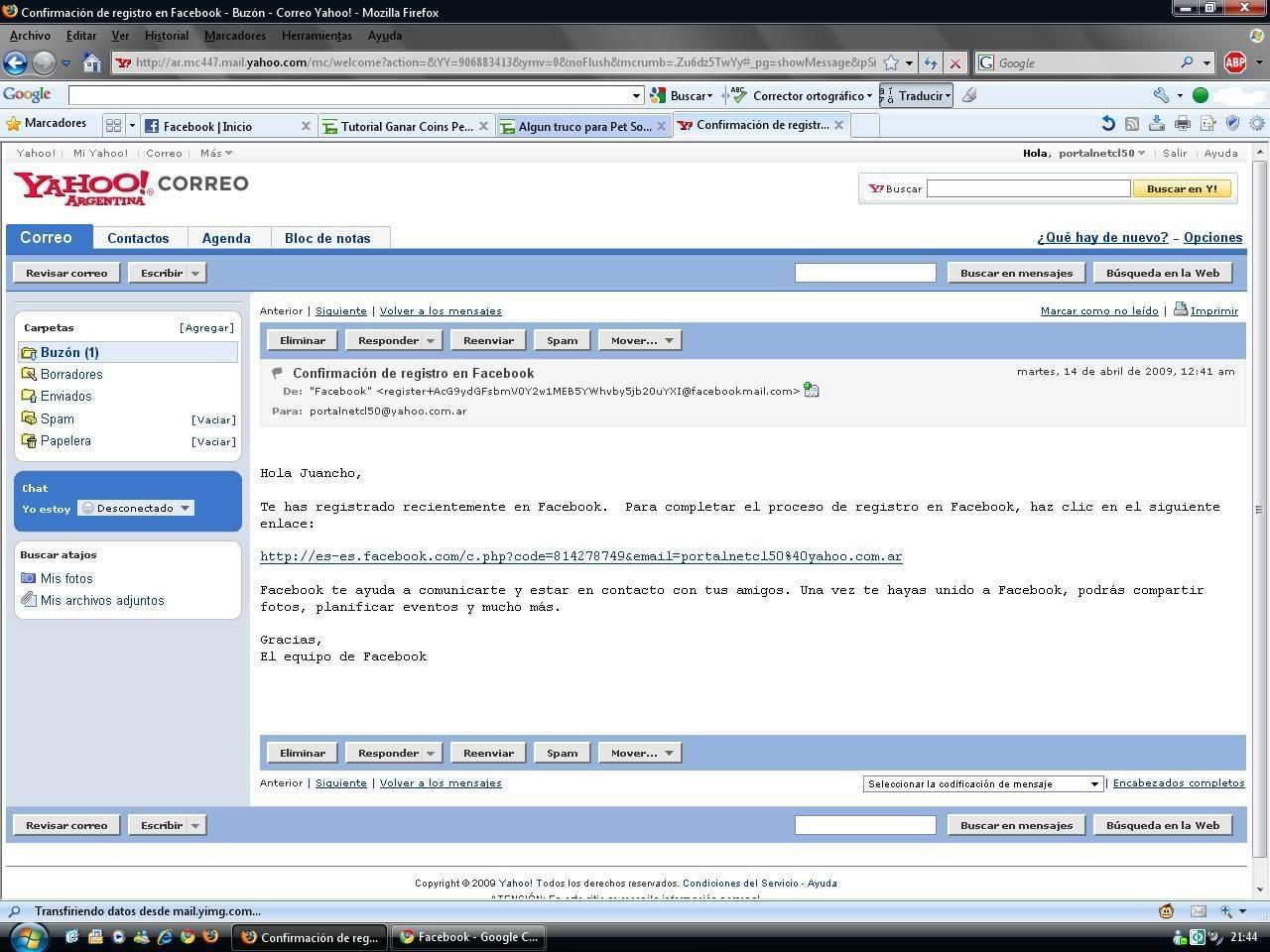The image size is (1270, 952).
Task: Click the printer icon on bookmarks bar
Action: [1183, 124]
